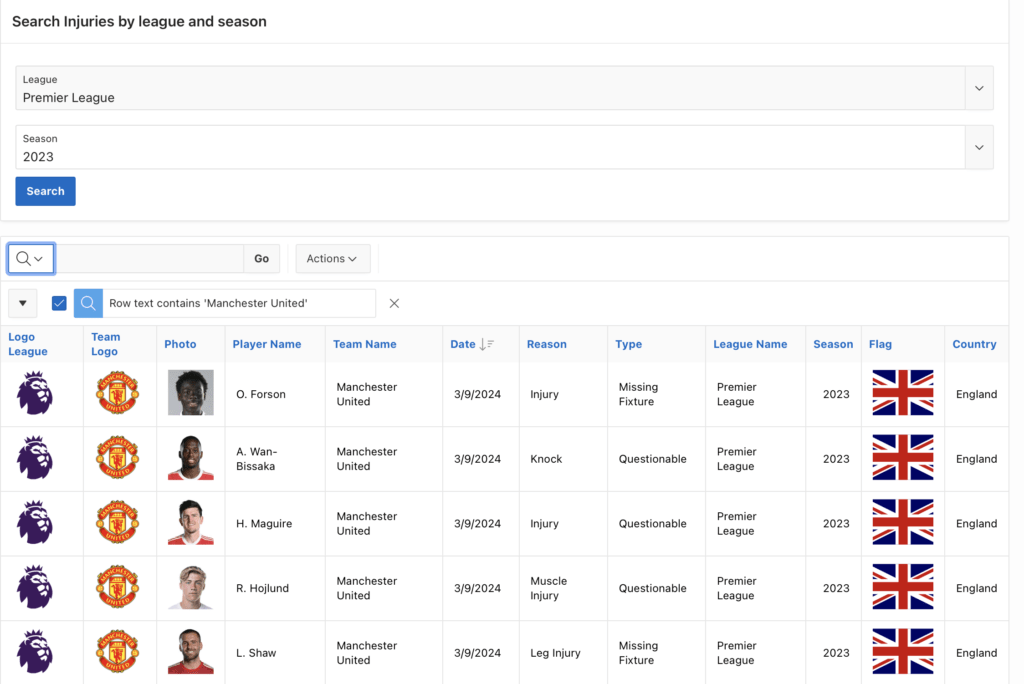Image resolution: width=1024 pixels, height=684 pixels.
Task: Click the magnifier search column selector icon
Action: (x=30, y=259)
